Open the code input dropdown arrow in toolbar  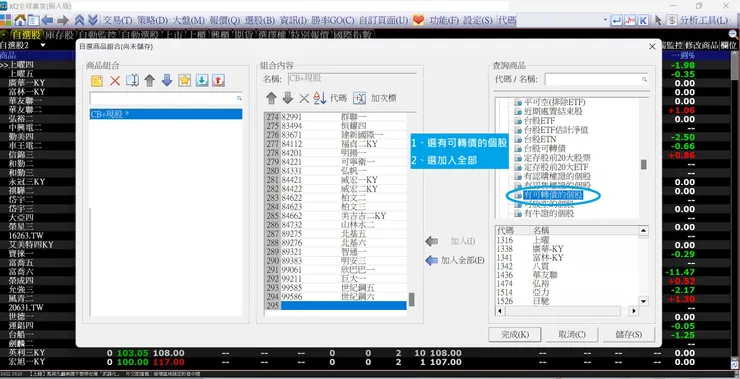point(605,20)
